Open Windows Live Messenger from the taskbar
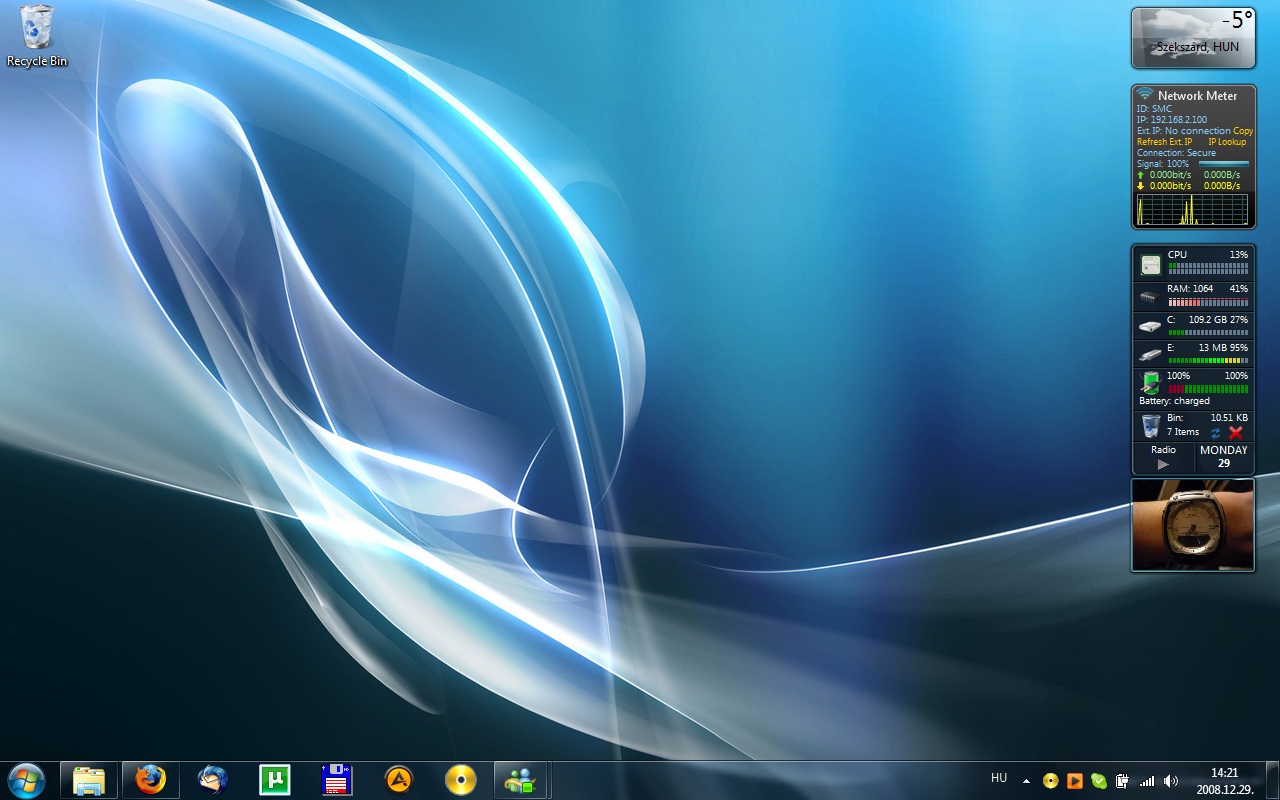The image size is (1280, 800). pos(521,780)
